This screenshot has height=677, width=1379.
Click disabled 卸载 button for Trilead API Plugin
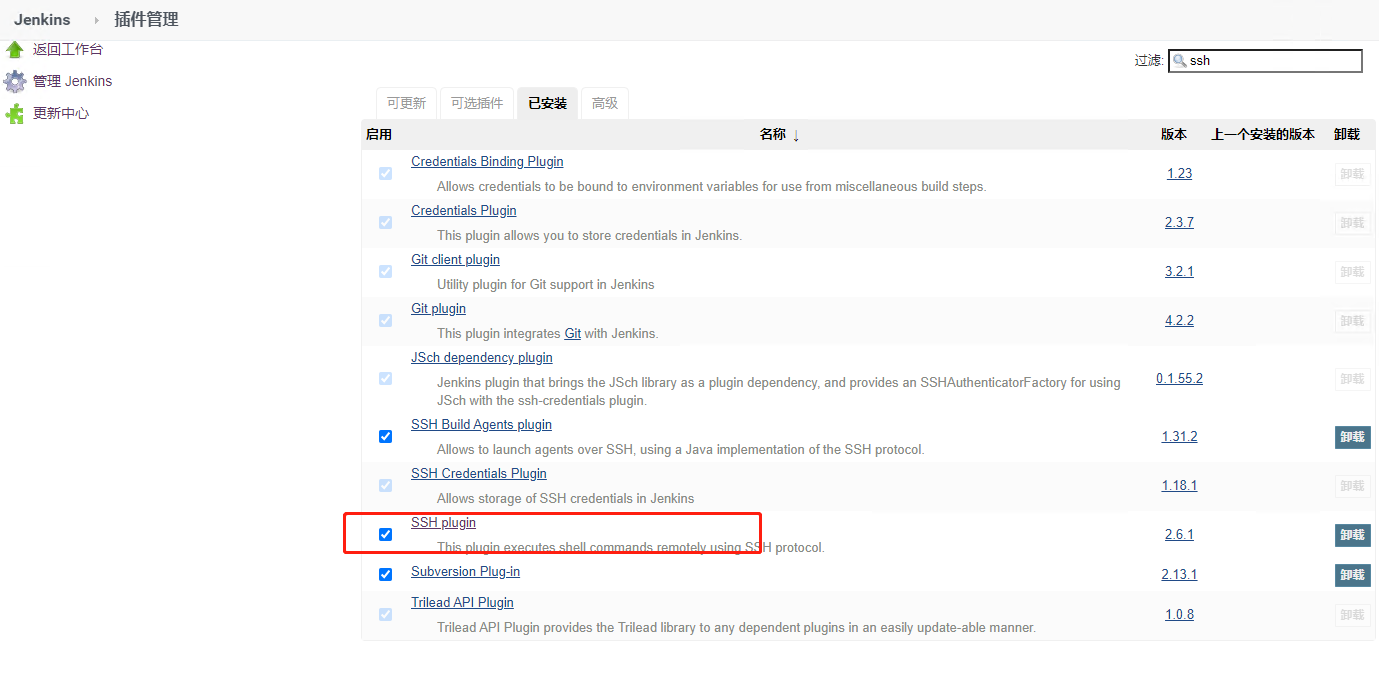pyautogui.click(x=1352, y=615)
